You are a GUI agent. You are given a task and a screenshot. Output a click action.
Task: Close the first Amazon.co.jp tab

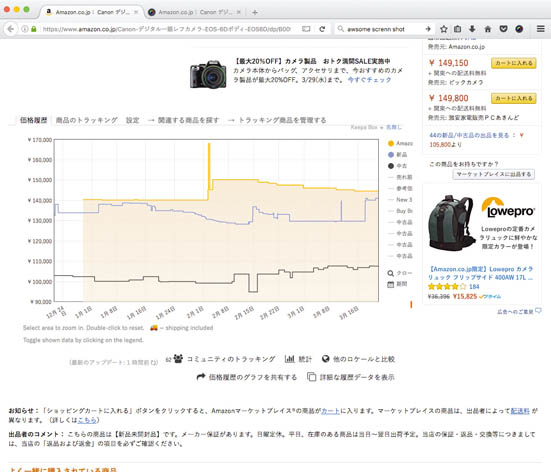tap(136, 12)
